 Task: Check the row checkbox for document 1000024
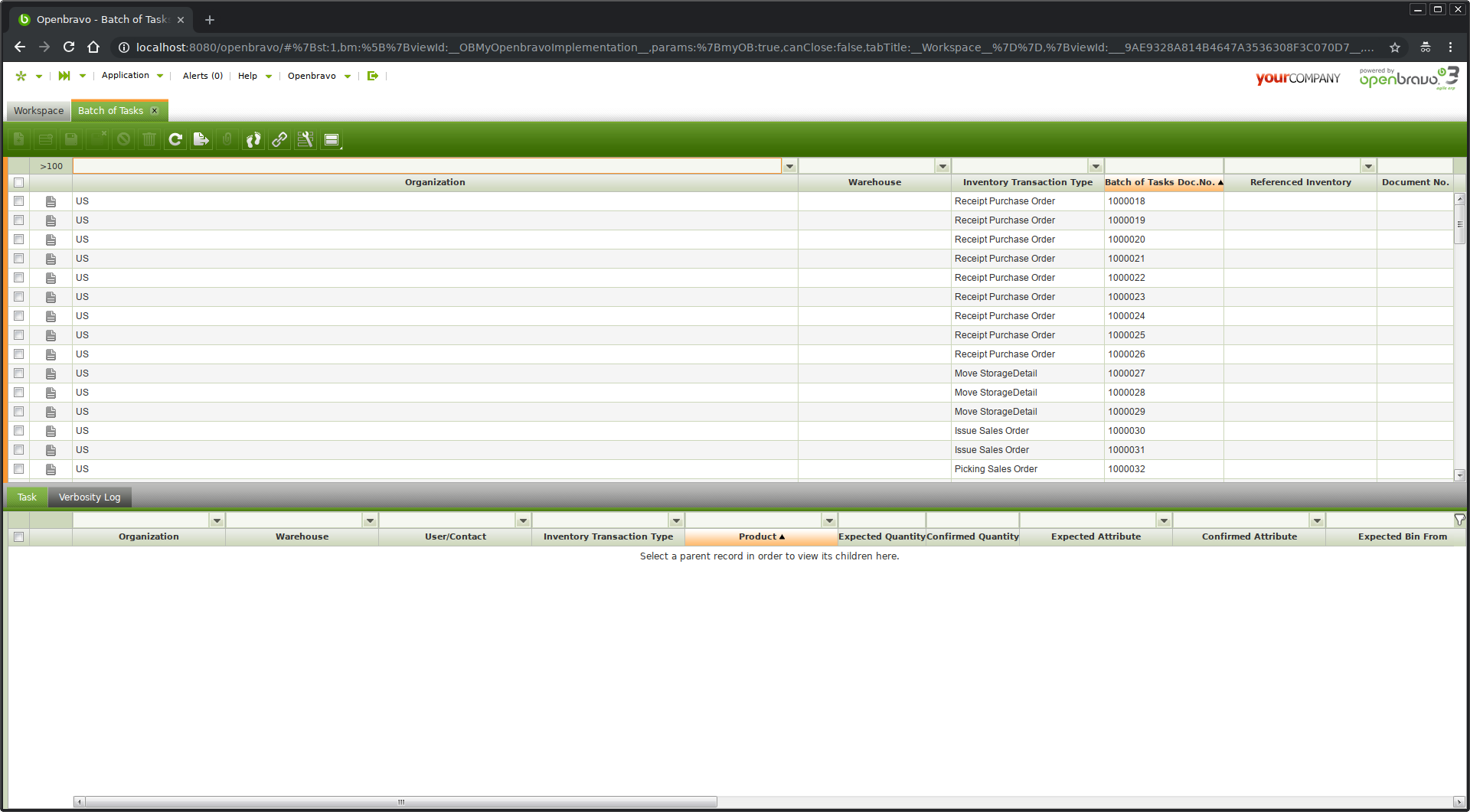[x=19, y=316]
